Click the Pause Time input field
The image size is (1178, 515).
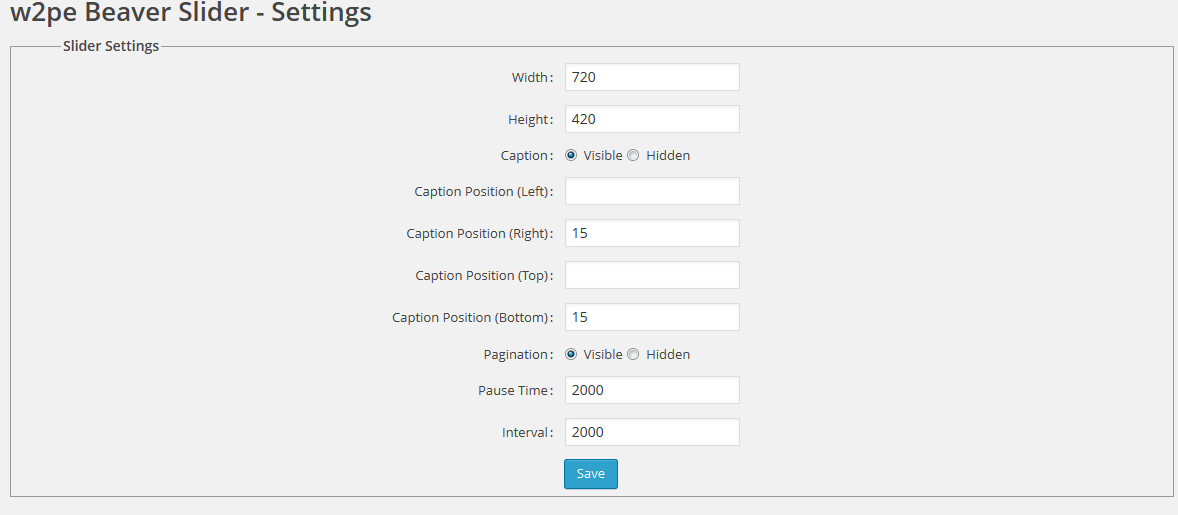click(652, 391)
